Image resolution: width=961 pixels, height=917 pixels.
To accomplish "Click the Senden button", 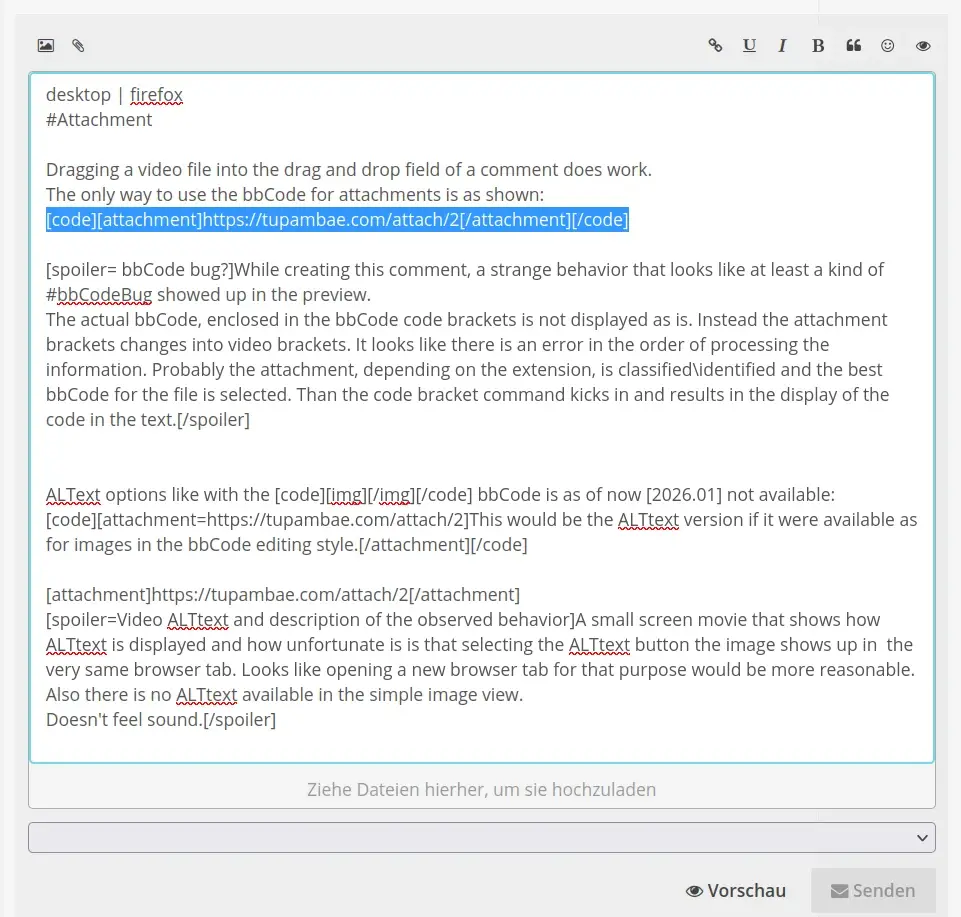I will 873,890.
